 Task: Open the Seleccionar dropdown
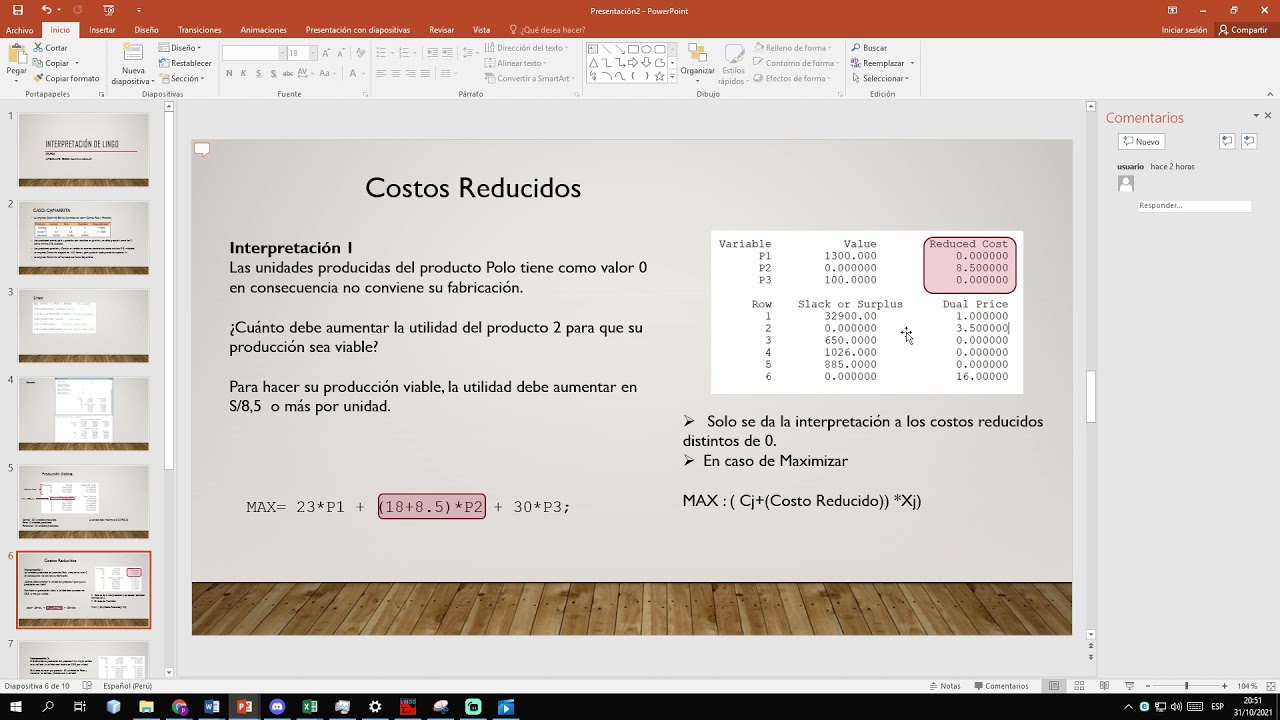click(x=880, y=78)
